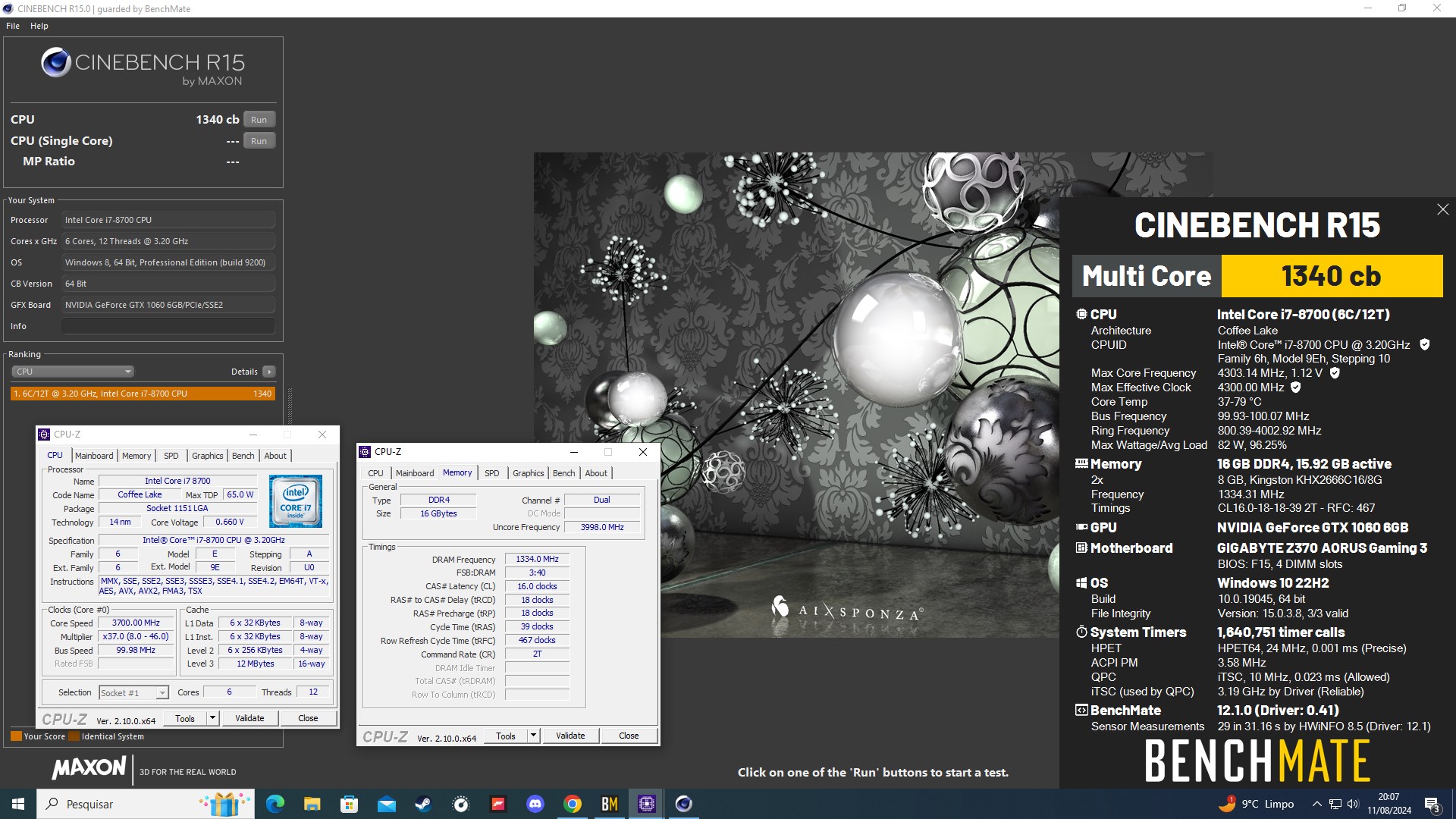Click the Details arrow in Ranking
This screenshot has width=1456, height=819.
tap(268, 372)
